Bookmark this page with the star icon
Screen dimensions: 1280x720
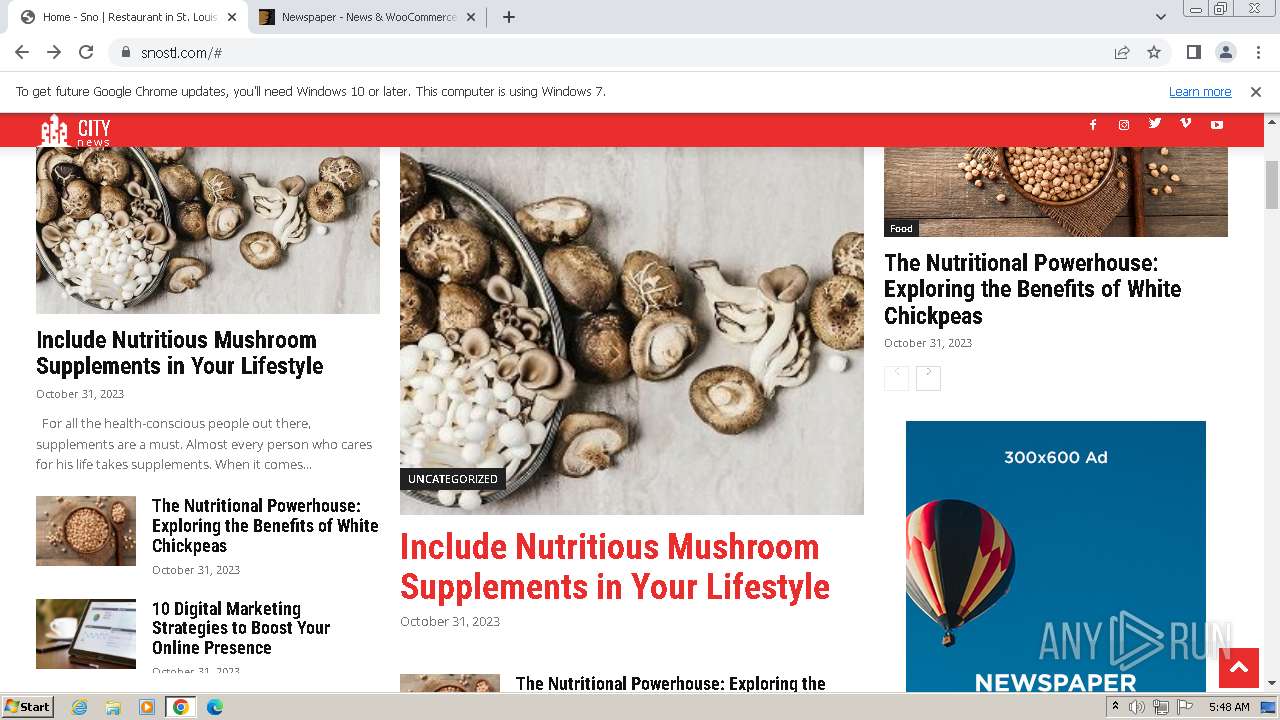coord(1154,52)
